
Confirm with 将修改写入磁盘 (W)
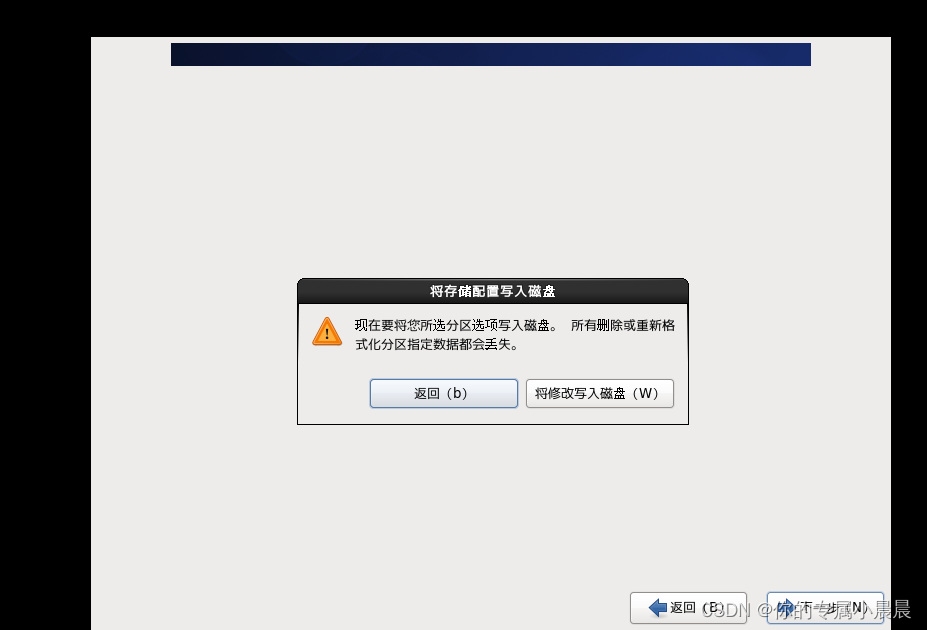pyautogui.click(x=599, y=394)
